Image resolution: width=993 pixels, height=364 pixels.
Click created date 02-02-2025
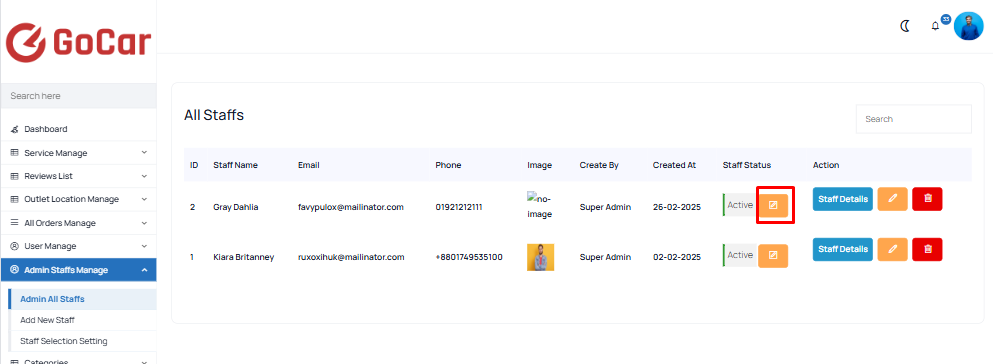677,257
